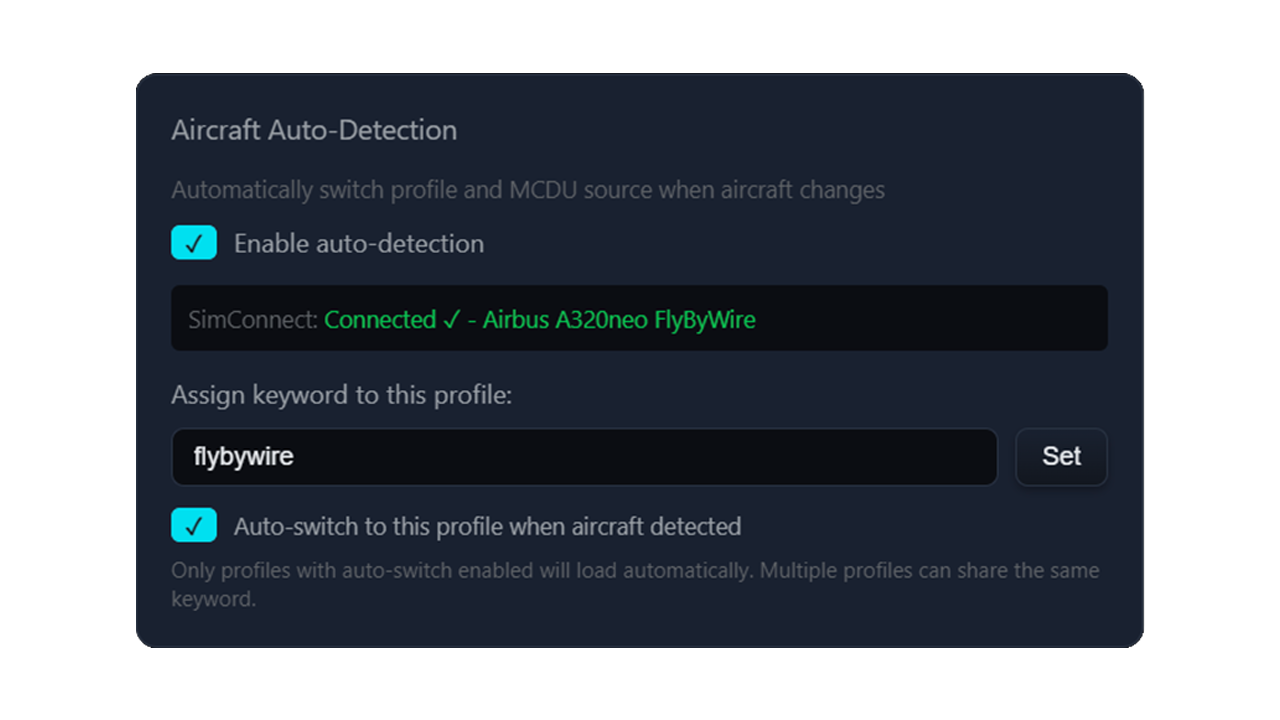Click the cyan checkmark beside Enable auto-detection
This screenshot has width=1280, height=720.
194,242
